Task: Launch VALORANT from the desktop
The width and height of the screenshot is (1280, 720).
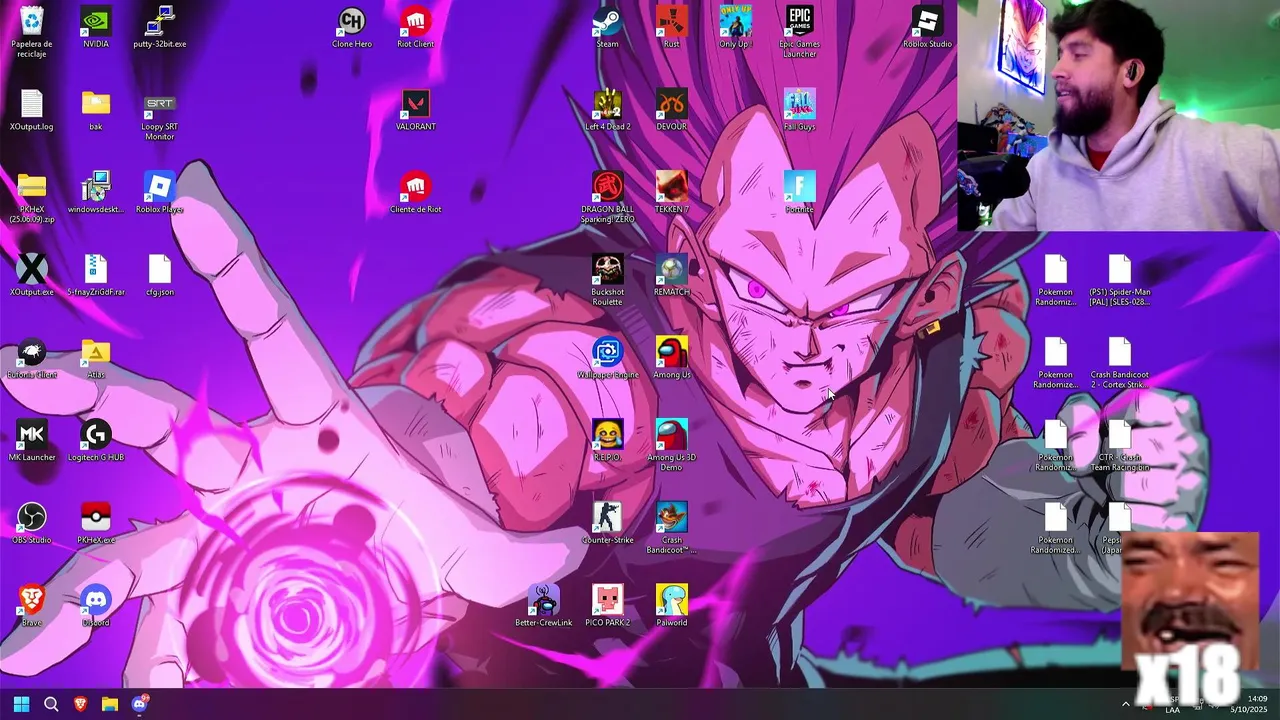Action: coord(416,110)
